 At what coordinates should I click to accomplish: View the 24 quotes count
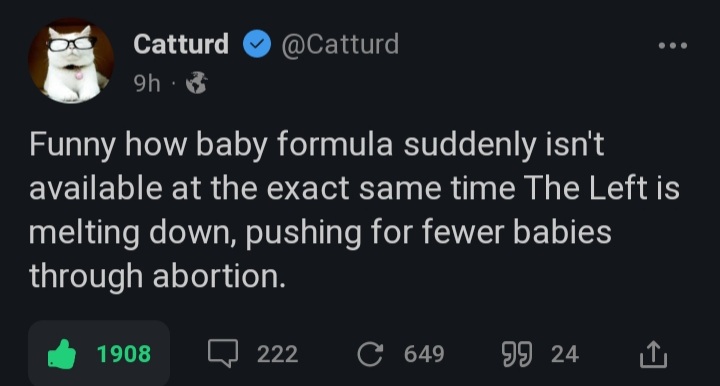pyautogui.click(x=565, y=354)
